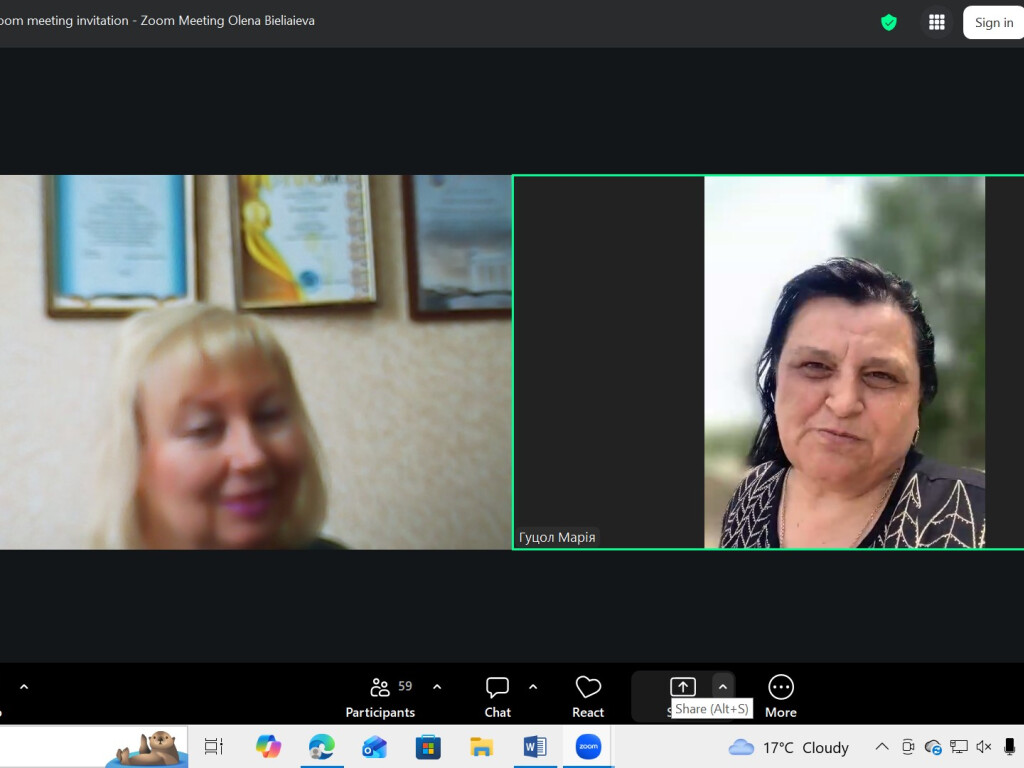The width and height of the screenshot is (1024, 768).
Task: Expand the Participants options arrow
Action: (437, 687)
